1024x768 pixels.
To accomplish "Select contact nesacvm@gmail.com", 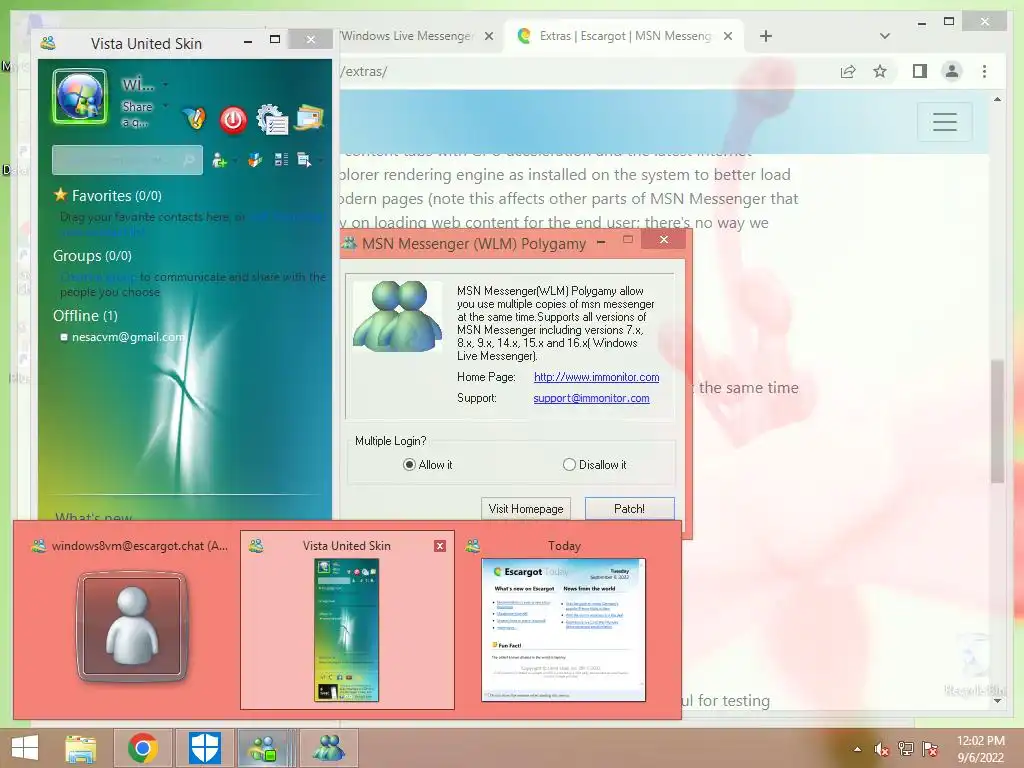I will tap(128, 337).
